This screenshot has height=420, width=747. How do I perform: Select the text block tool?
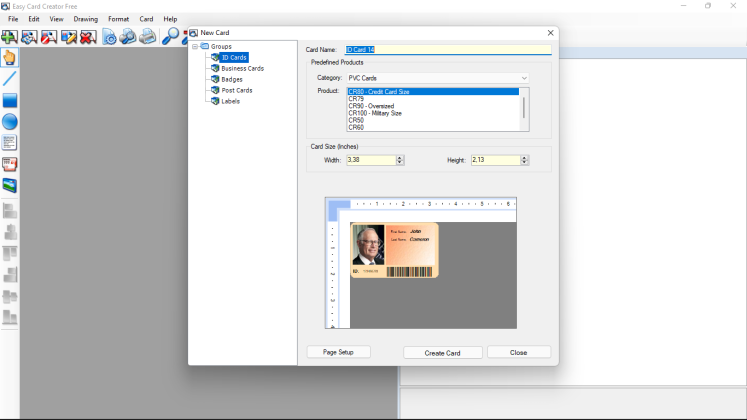click(10, 142)
